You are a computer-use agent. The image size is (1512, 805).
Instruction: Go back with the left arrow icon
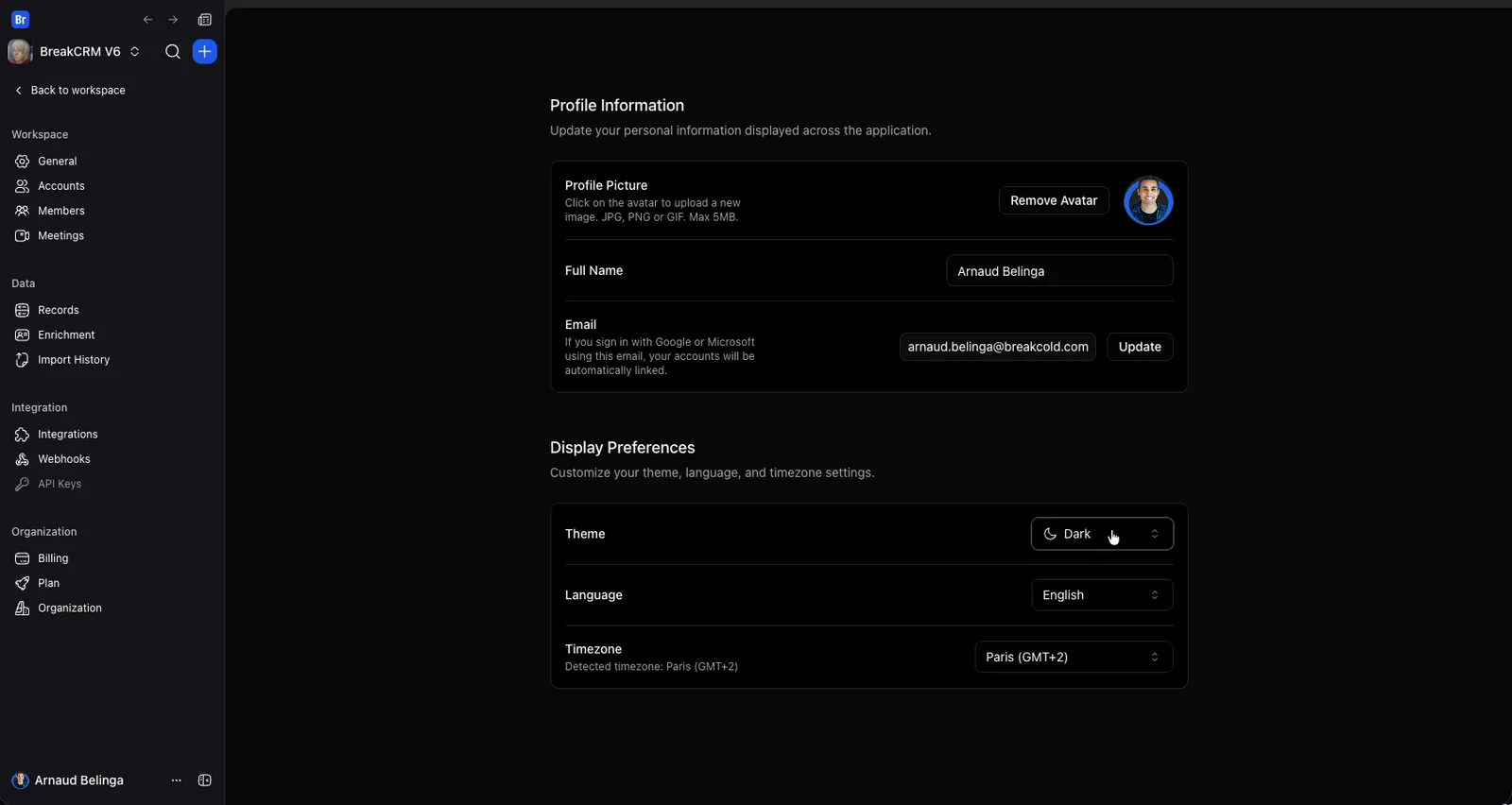147,20
